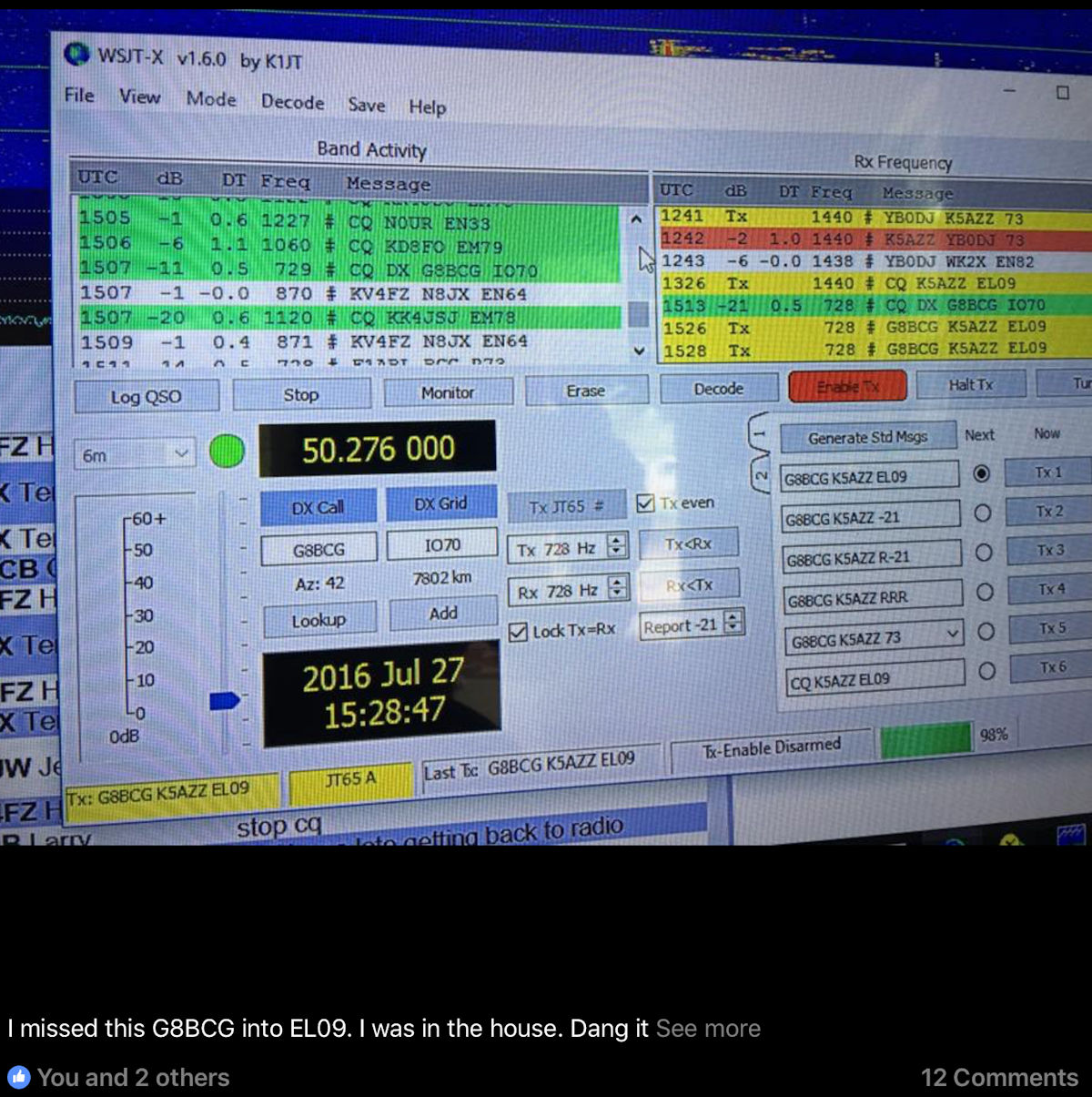The height and width of the screenshot is (1097, 1092).
Task: Click the G8BCG K5AZZ R-21 message field
Action: [873, 557]
